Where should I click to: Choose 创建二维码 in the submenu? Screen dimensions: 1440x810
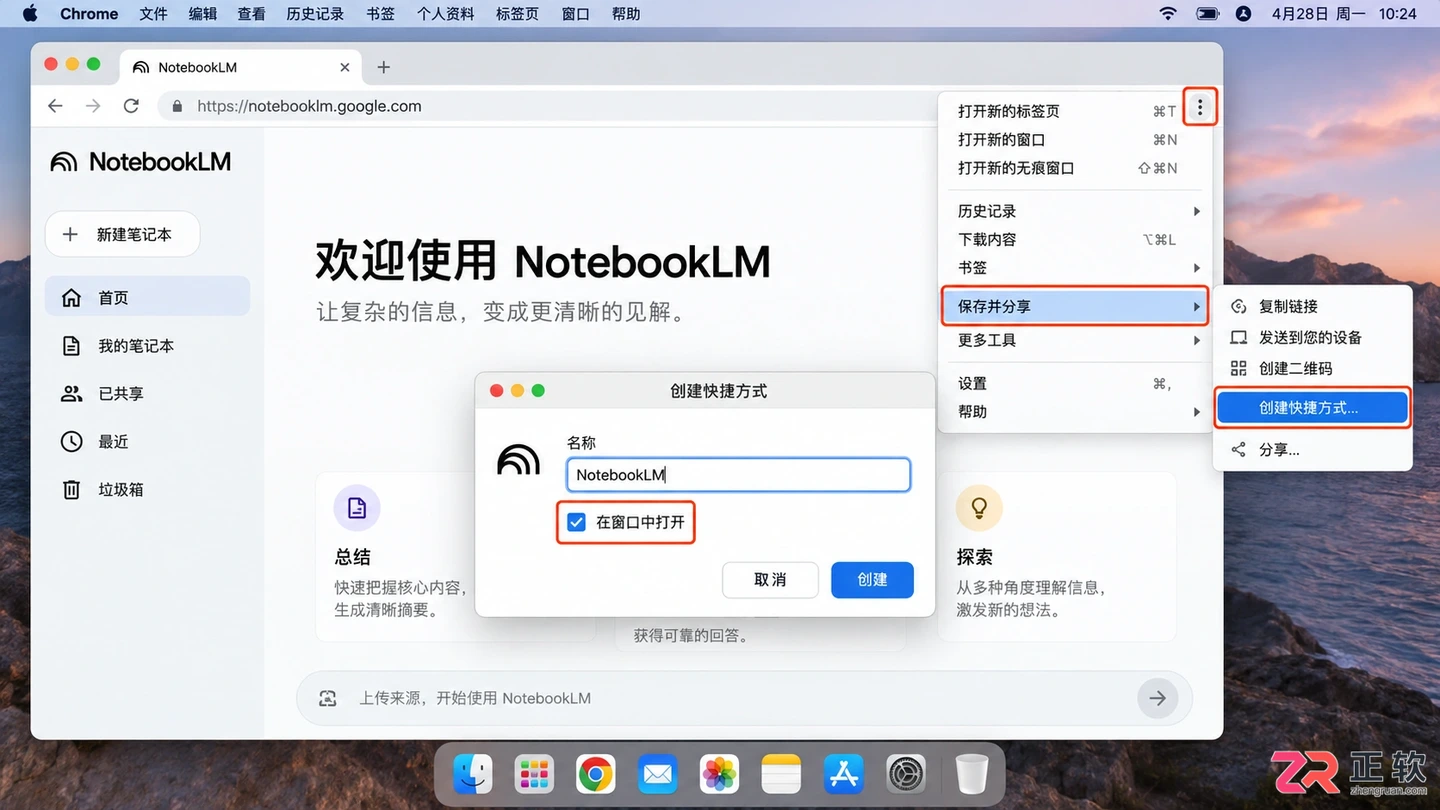pos(1312,368)
